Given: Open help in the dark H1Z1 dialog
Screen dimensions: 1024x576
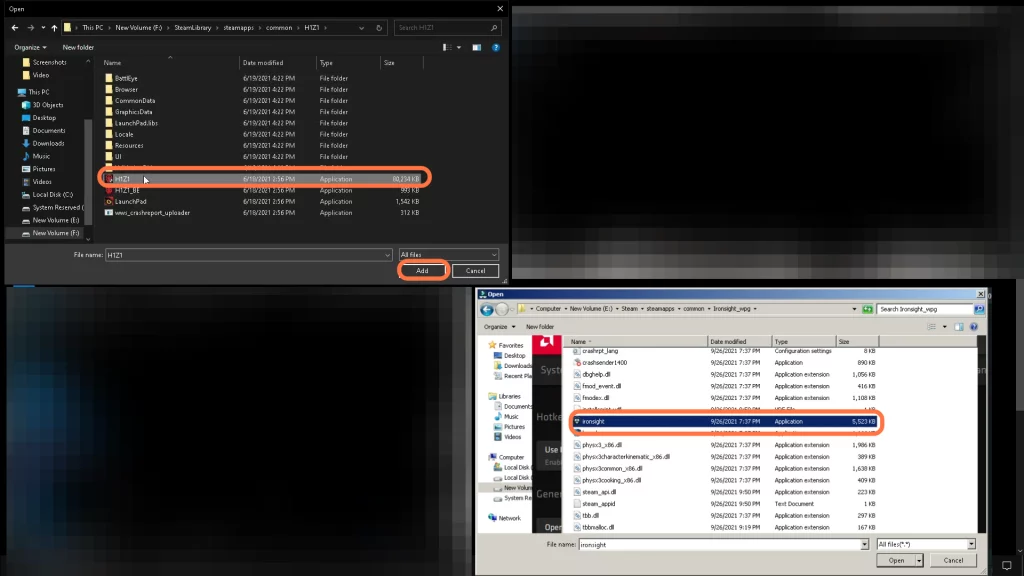Looking at the screenshot, I should [x=496, y=48].
